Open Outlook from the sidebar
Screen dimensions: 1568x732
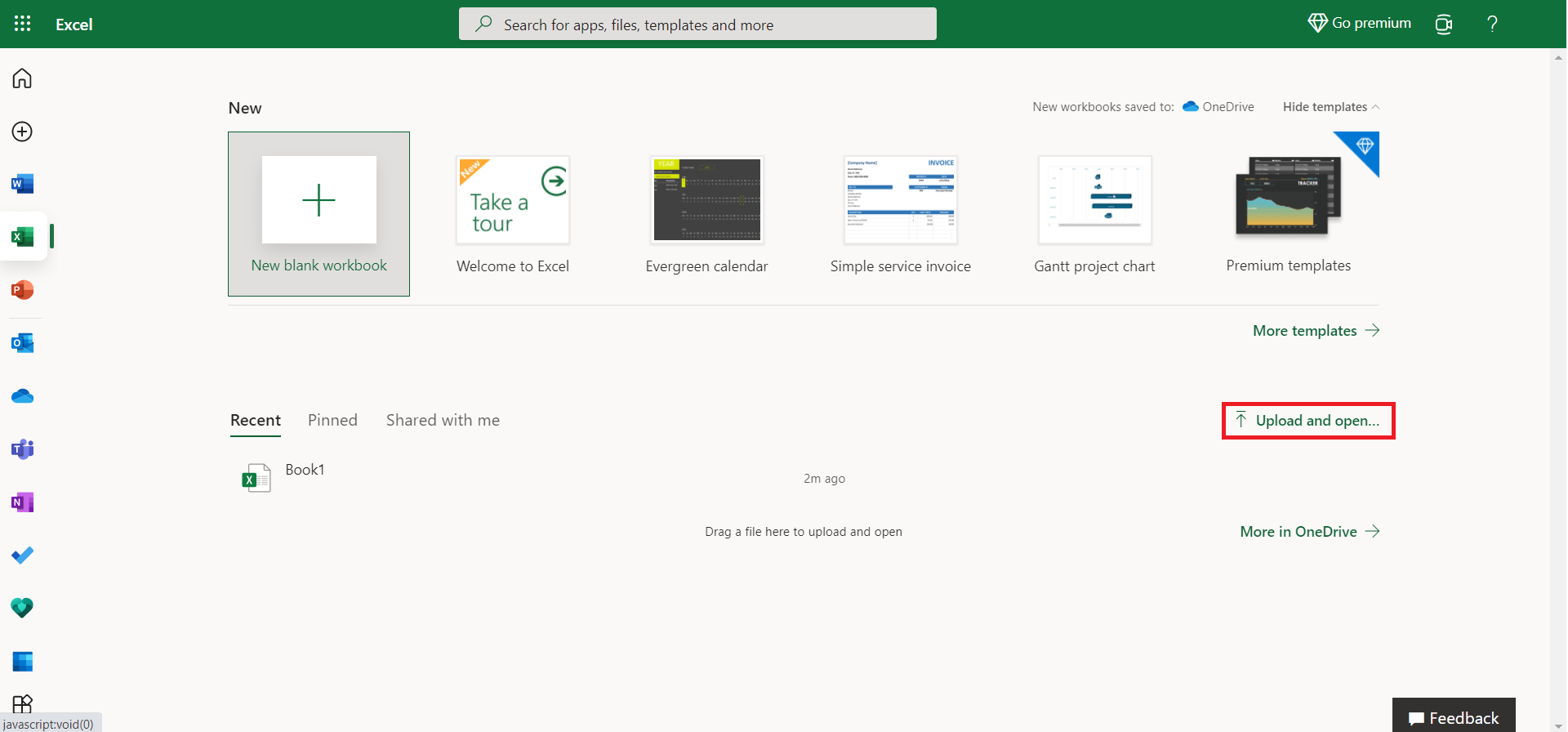(22, 343)
